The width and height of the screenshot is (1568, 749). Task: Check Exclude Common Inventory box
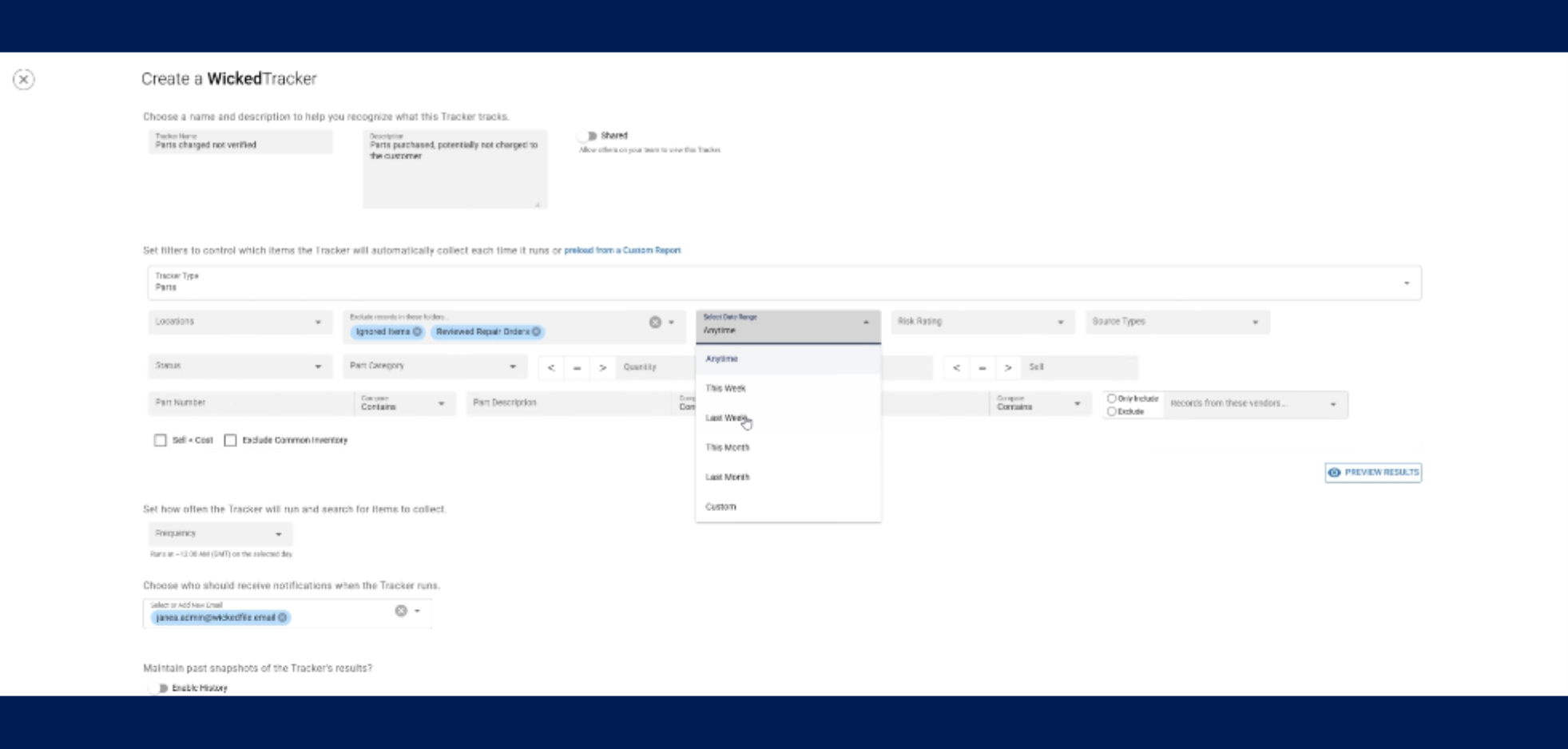[x=231, y=440]
